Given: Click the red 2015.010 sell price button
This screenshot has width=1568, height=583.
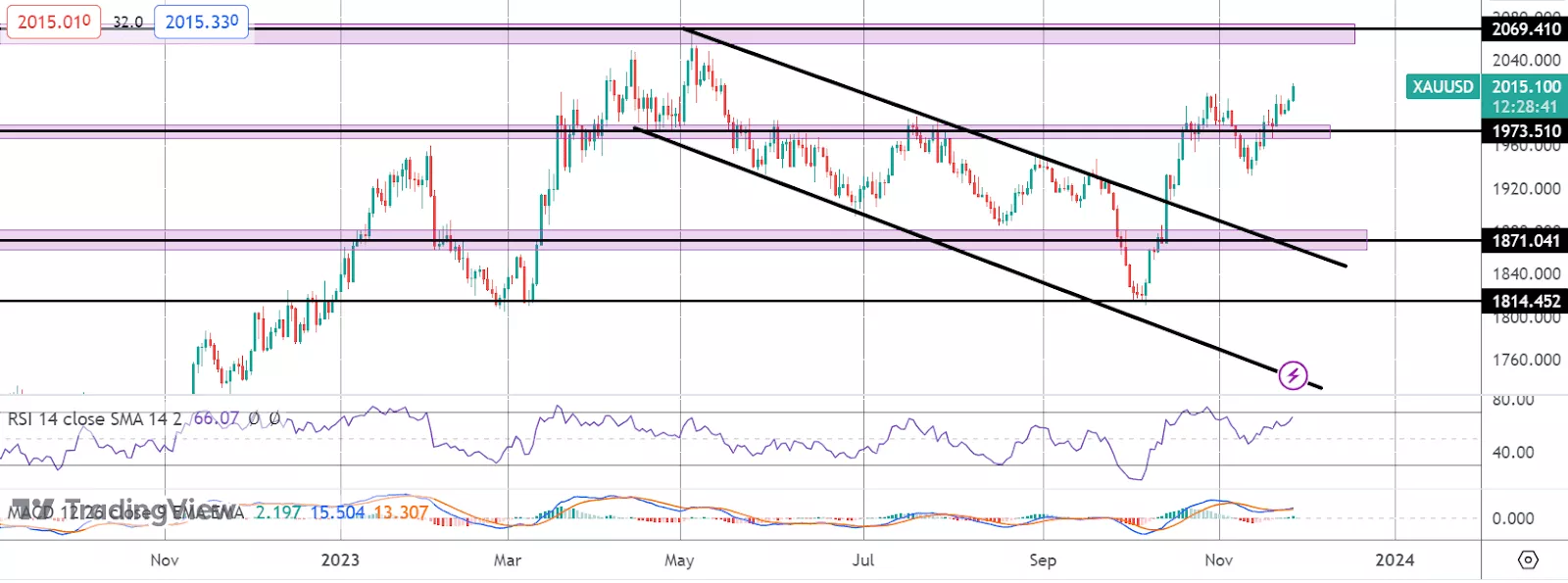Looking at the screenshot, I should click(x=53, y=22).
